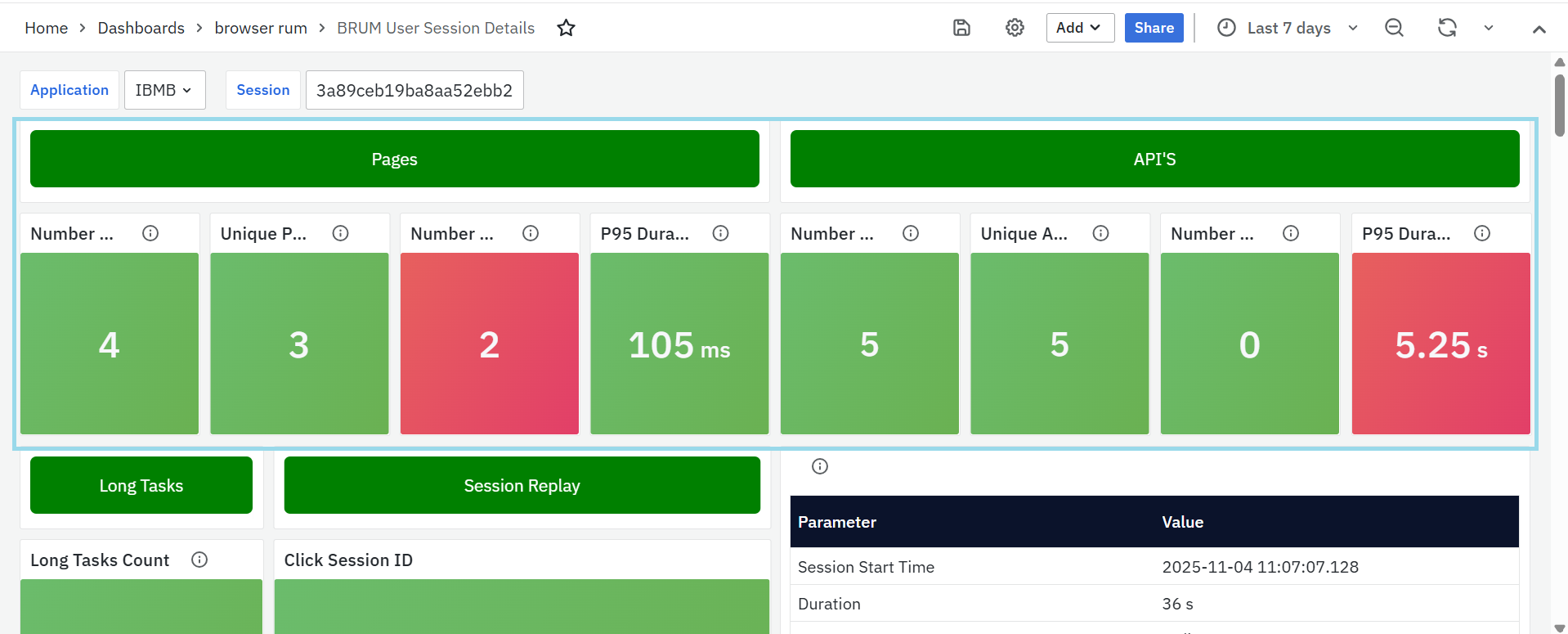Collapse the top toolbar with chevron
Image resolution: width=1568 pixels, height=634 pixels.
[1539, 29]
